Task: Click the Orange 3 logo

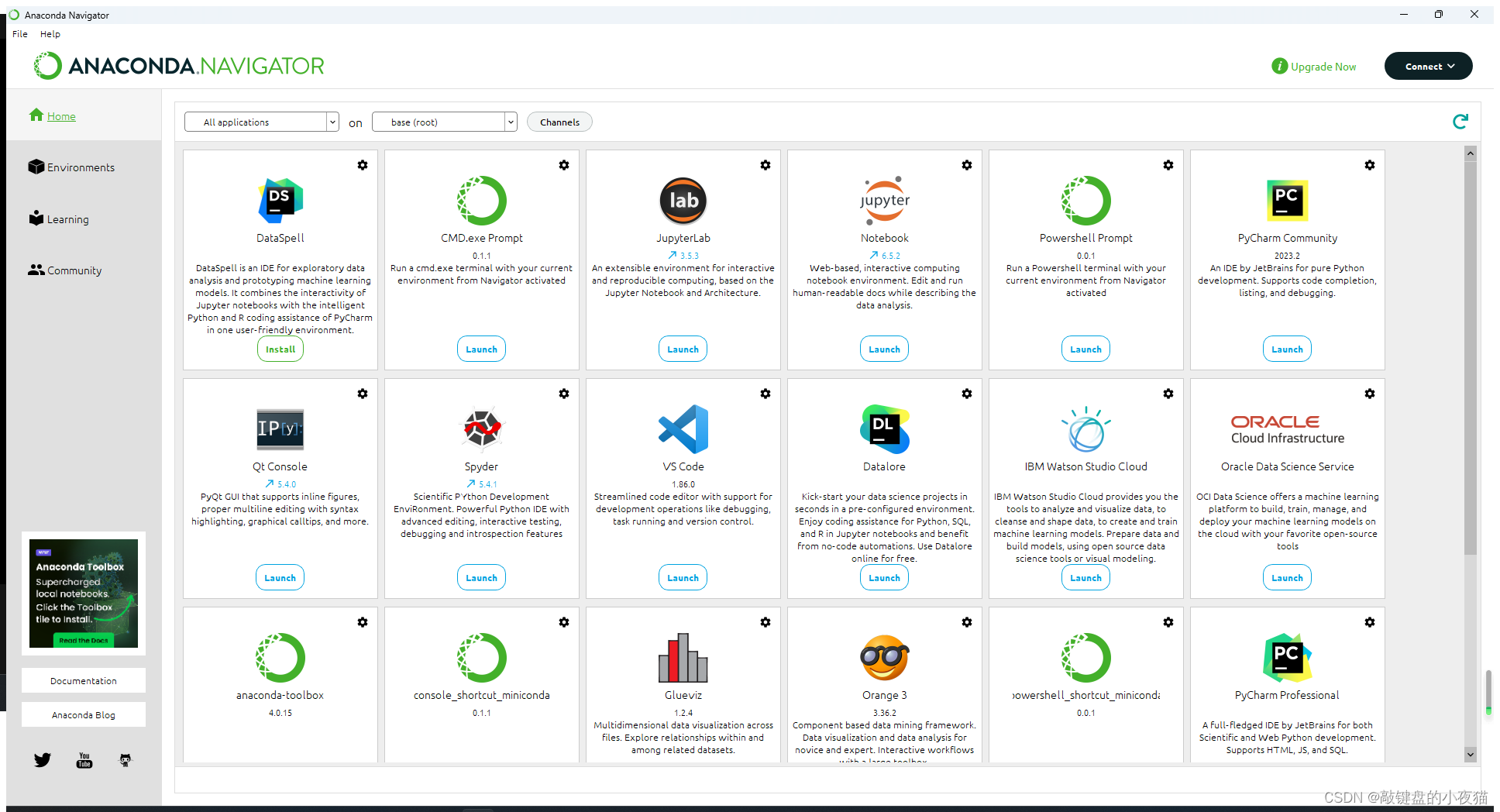Action: pyautogui.click(x=885, y=657)
